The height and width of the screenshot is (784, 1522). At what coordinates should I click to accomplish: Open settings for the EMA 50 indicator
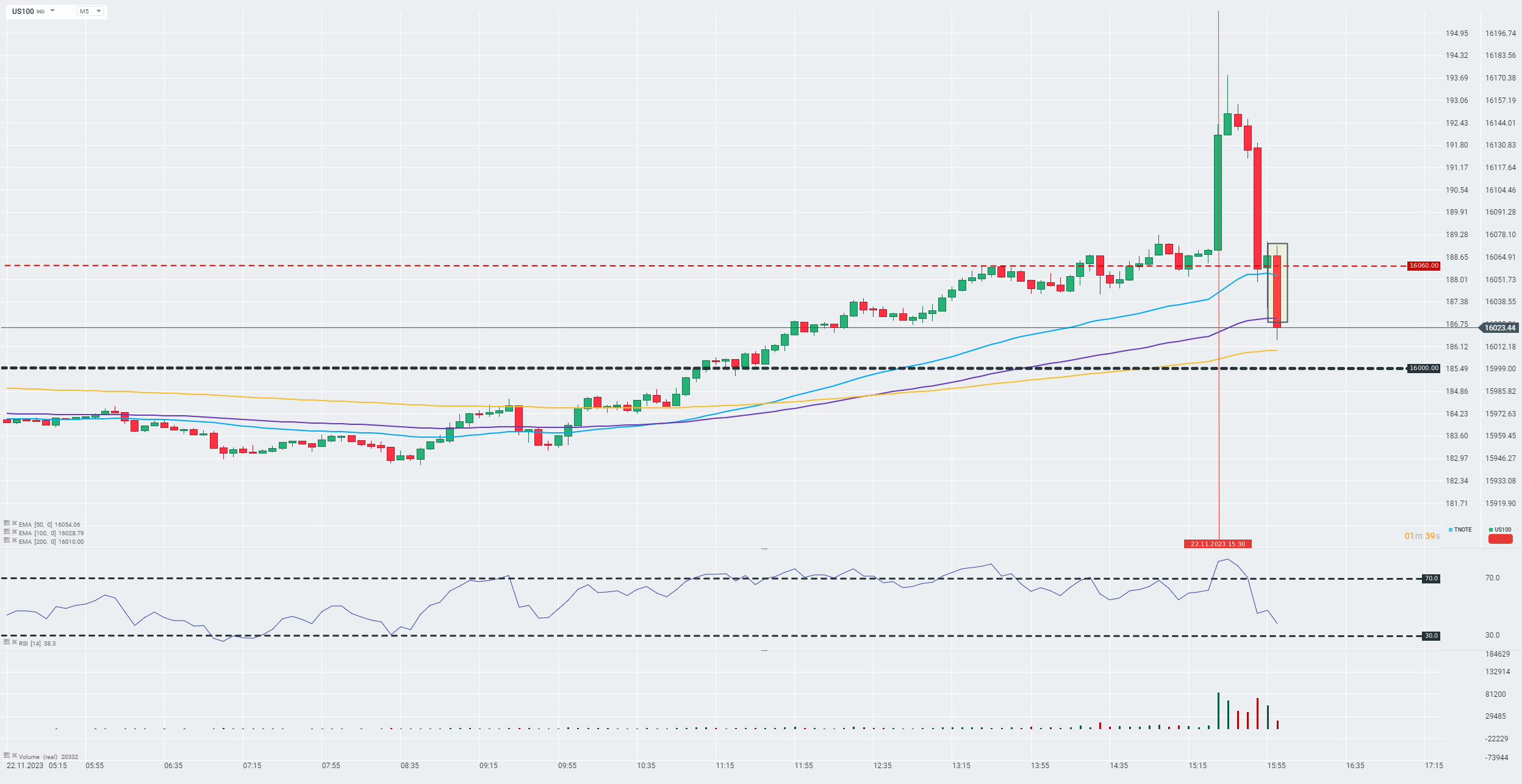click(x=7, y=524)
